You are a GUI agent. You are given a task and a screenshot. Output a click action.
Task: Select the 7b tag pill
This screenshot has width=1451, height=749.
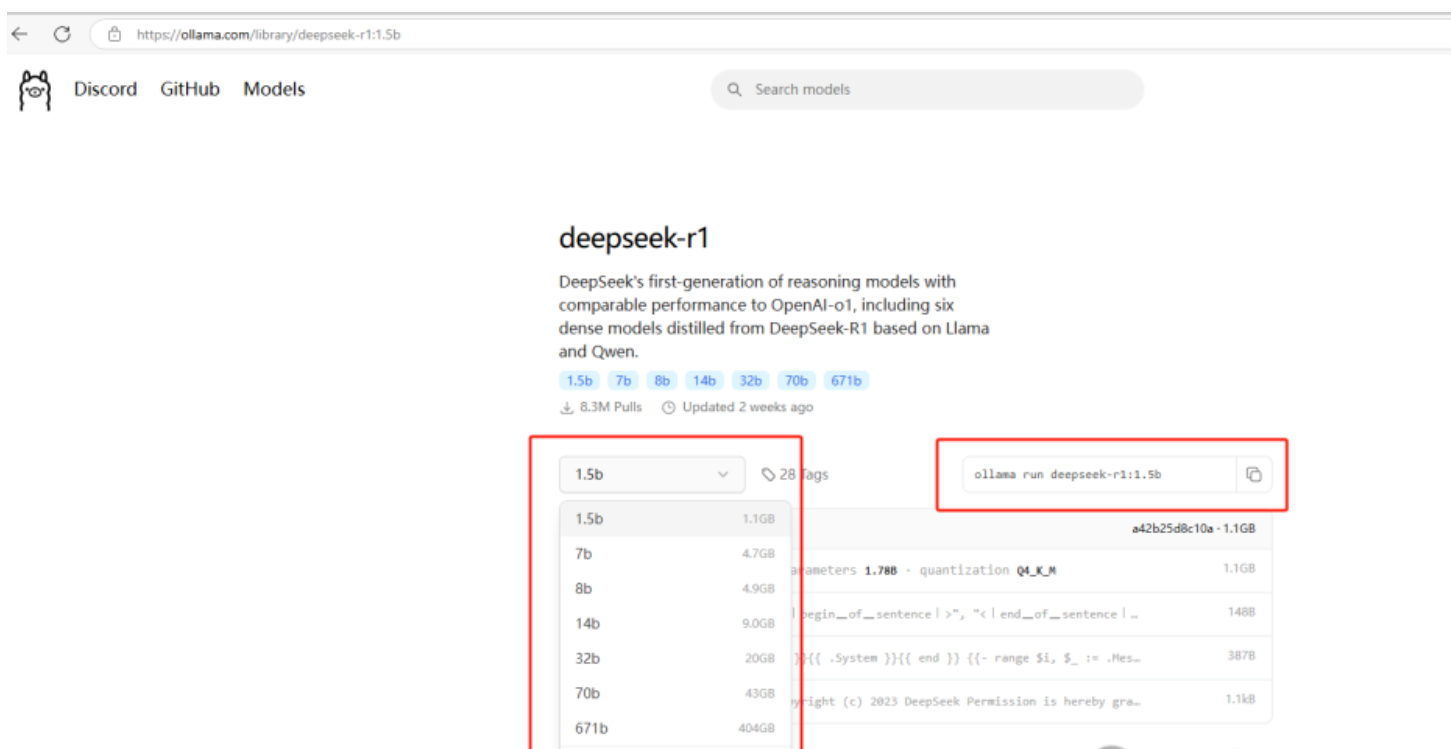tap(623, 380)
